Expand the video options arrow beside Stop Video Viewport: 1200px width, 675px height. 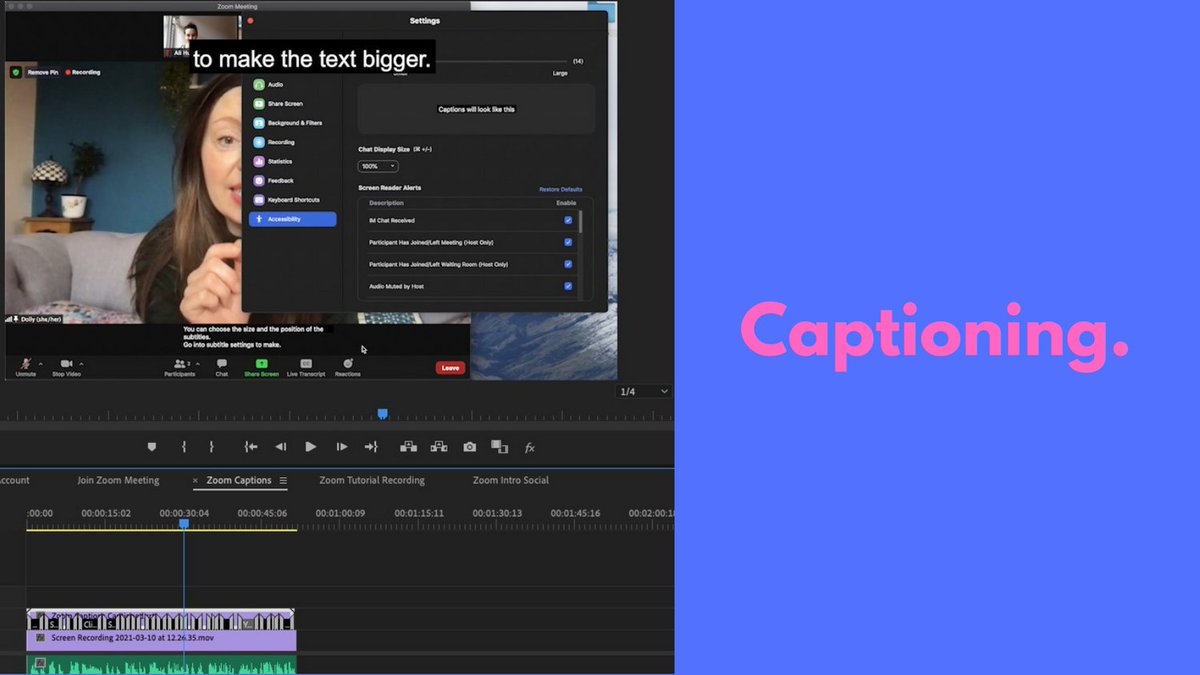[81, 364]
